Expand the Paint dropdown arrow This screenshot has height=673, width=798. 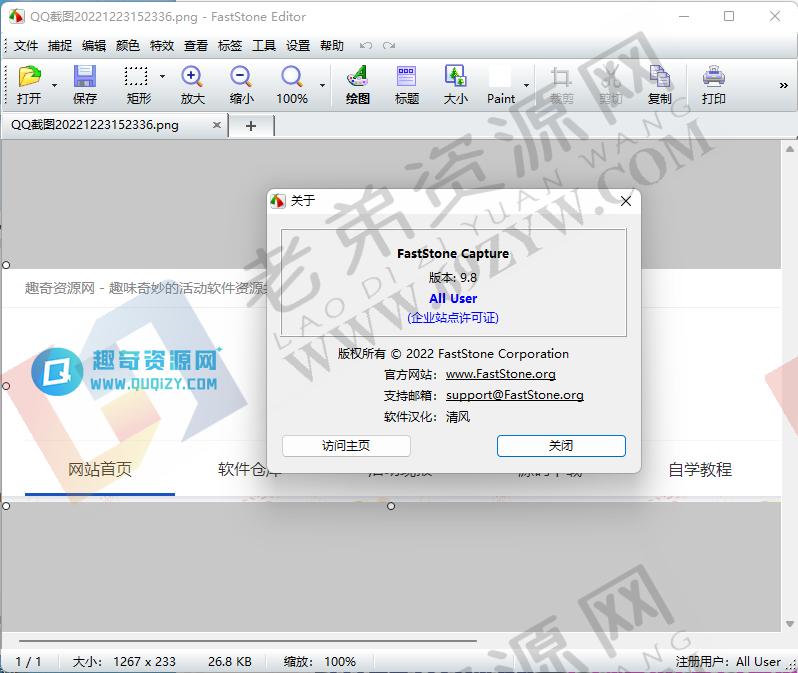pos(527,85)
